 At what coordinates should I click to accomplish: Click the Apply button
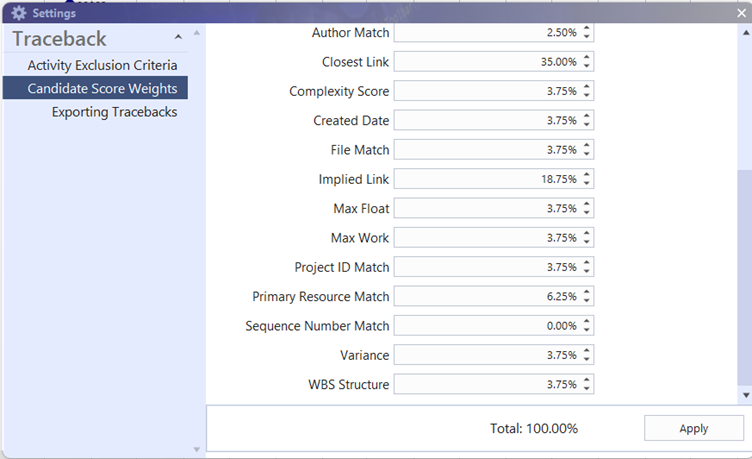693,428
